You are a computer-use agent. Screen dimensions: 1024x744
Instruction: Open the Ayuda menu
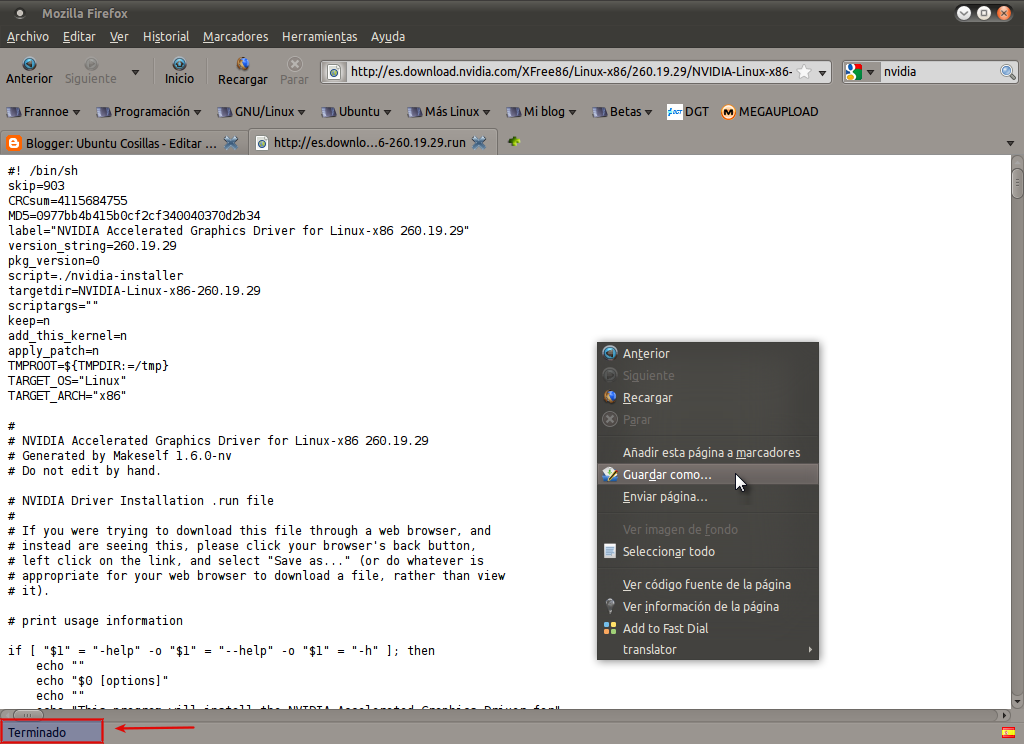[388, 37]
